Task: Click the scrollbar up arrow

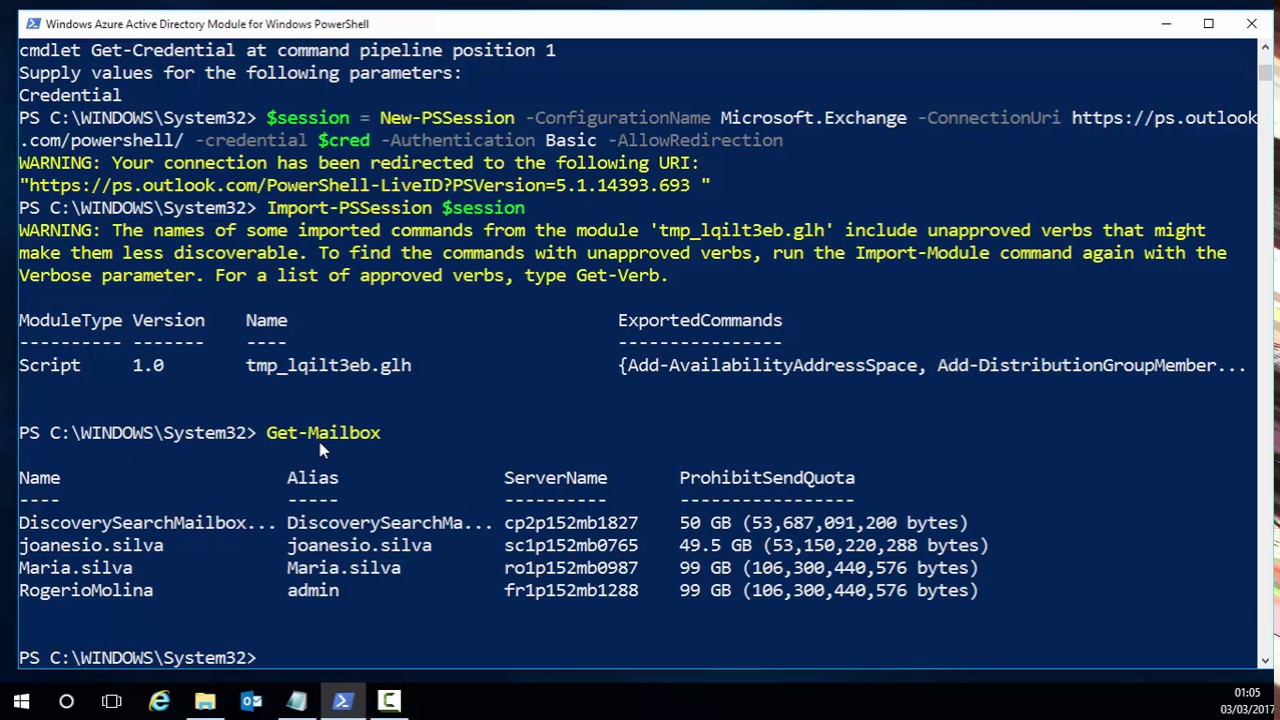Action: pyautogui.click(x=1266, y=47)
